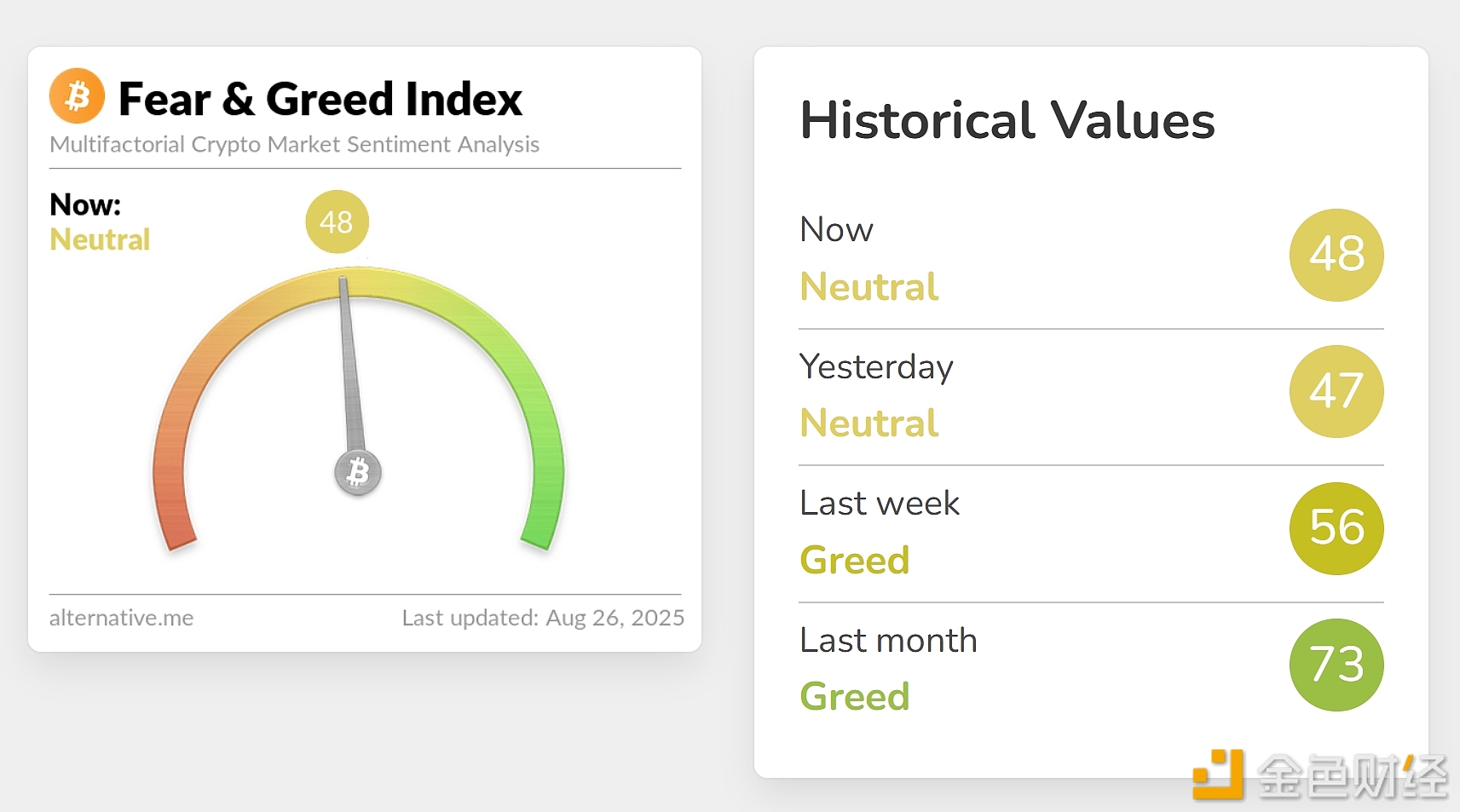This screenshot has height=812, width=1460.
Task: Click the Fear & Greed Index title
Action: pos(320,99)
